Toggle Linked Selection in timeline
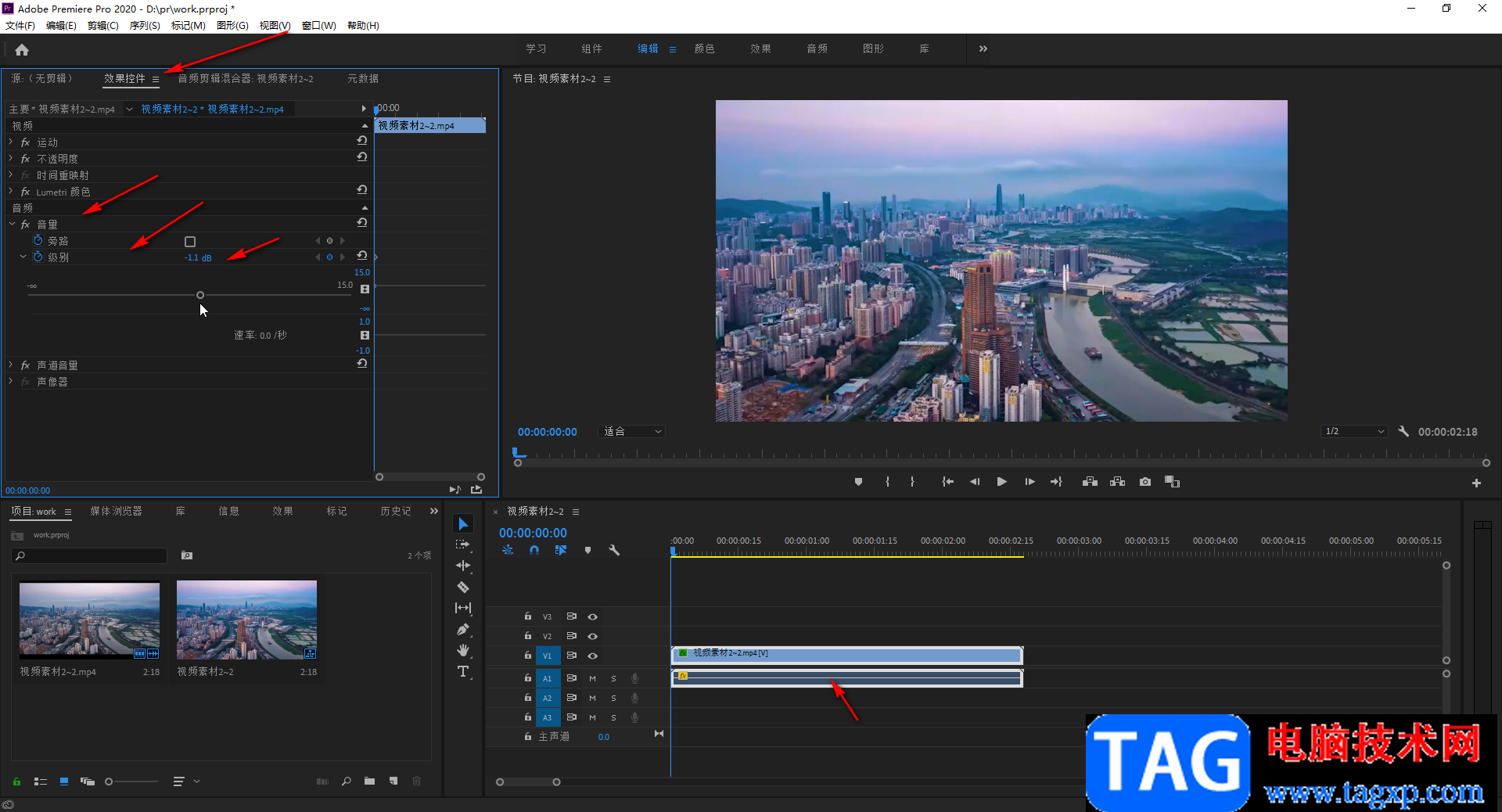This screenshot has width=1502, height=812. (560, 550)
